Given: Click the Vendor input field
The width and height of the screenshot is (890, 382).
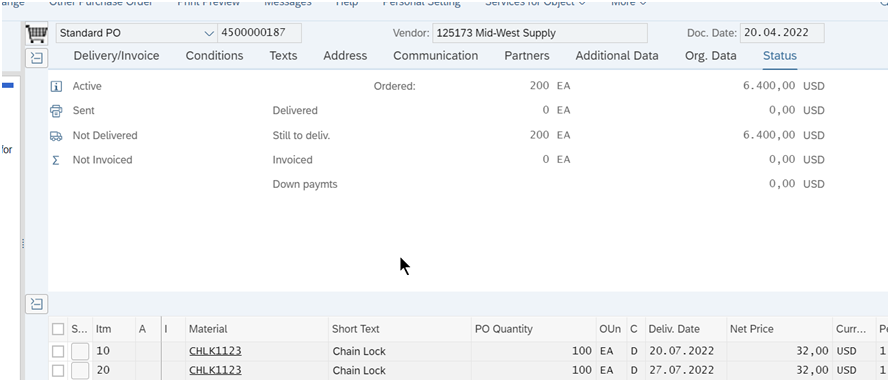Looking at the screenshot, I should pyautogui.click(x=539, y=33).
